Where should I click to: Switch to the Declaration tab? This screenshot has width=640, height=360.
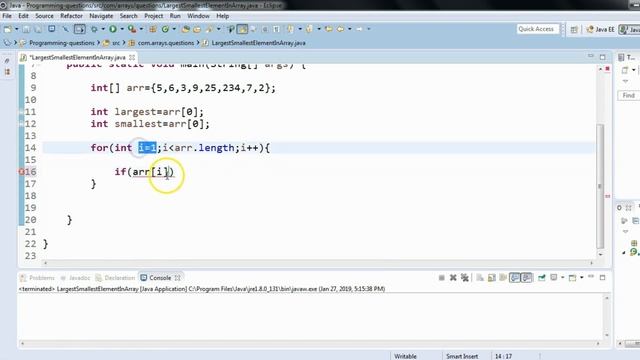[115, 278]
